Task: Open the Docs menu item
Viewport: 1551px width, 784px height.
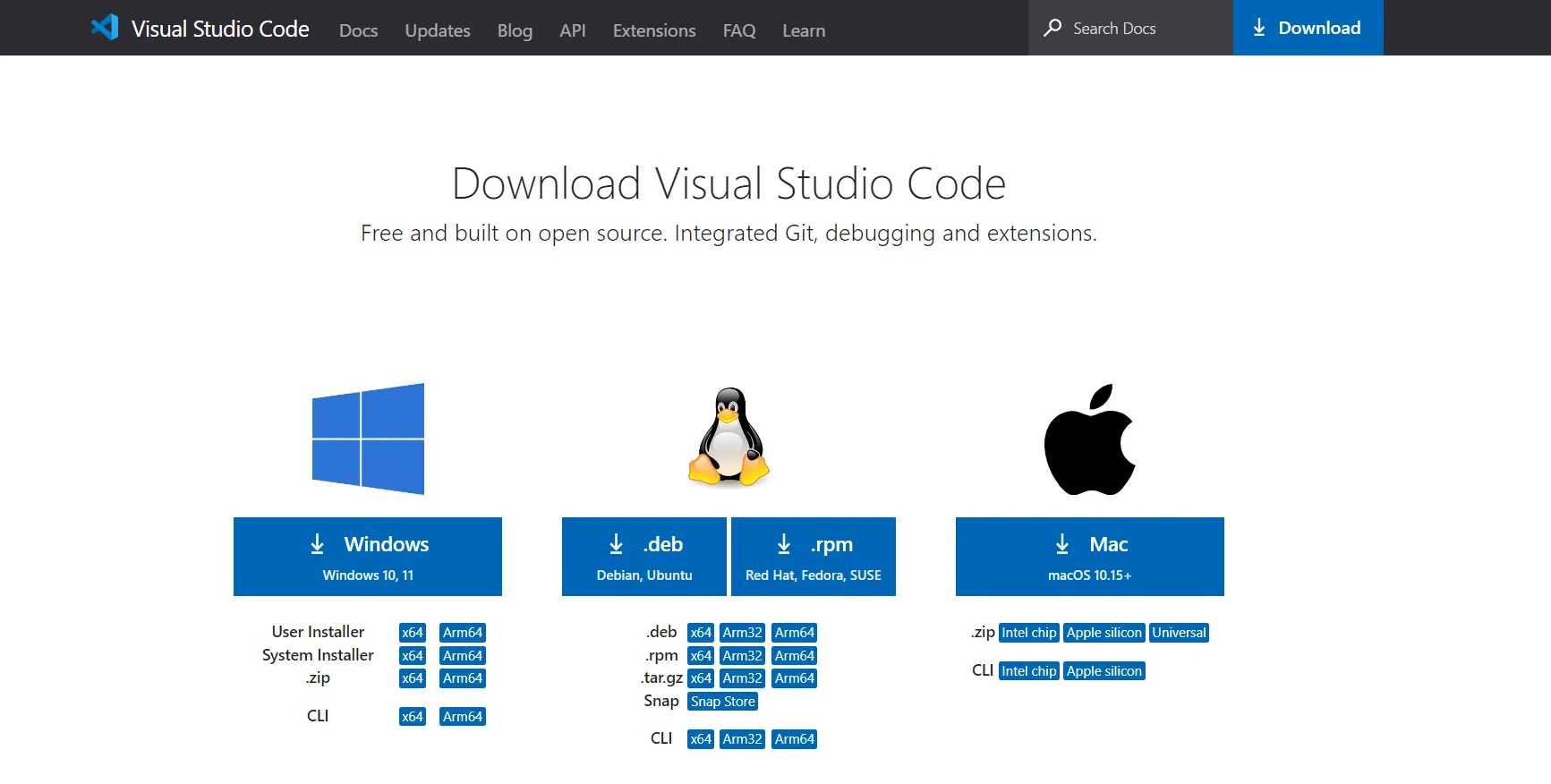Action: pos(358,30)
